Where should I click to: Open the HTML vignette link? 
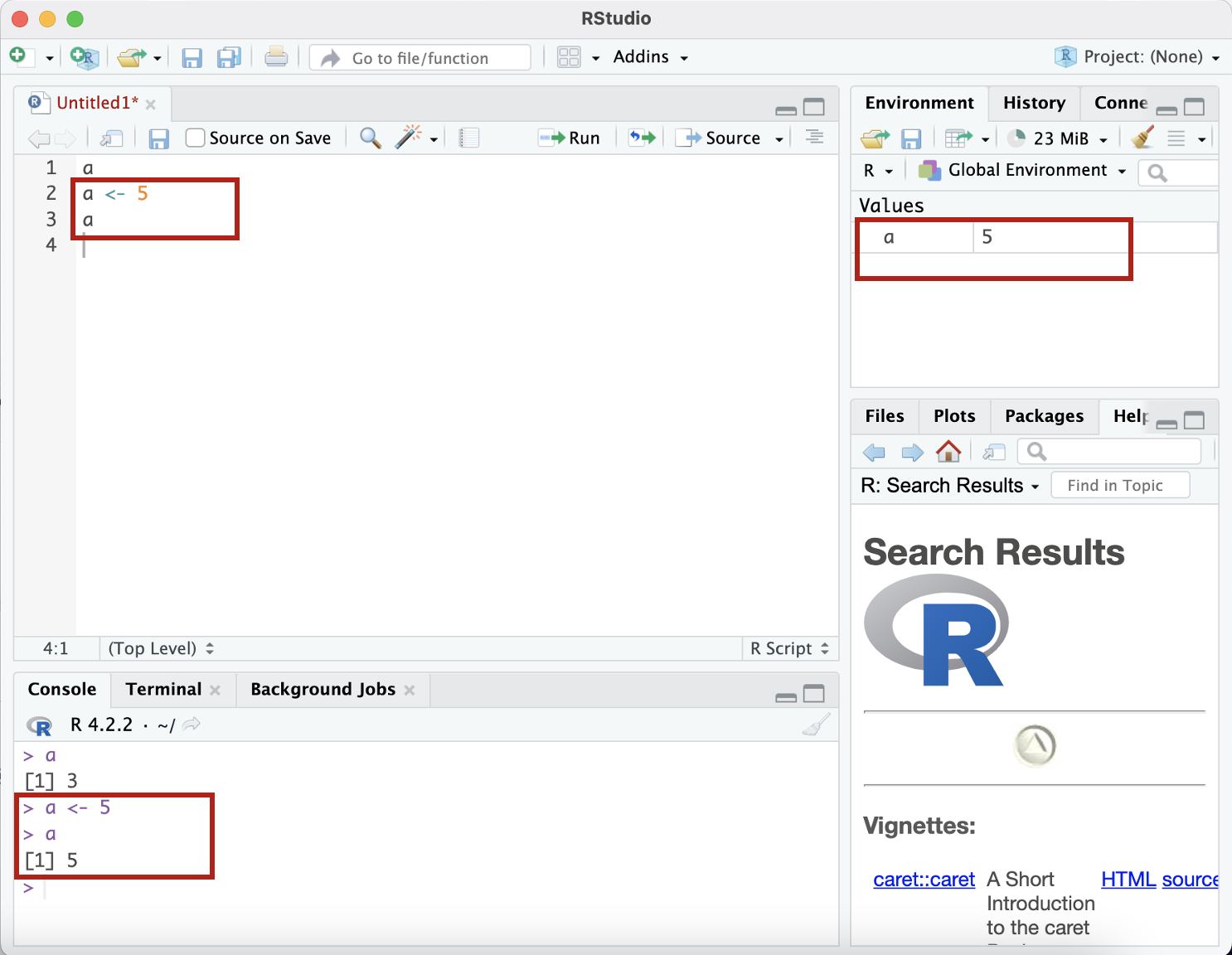click(x=1128, y=880)
